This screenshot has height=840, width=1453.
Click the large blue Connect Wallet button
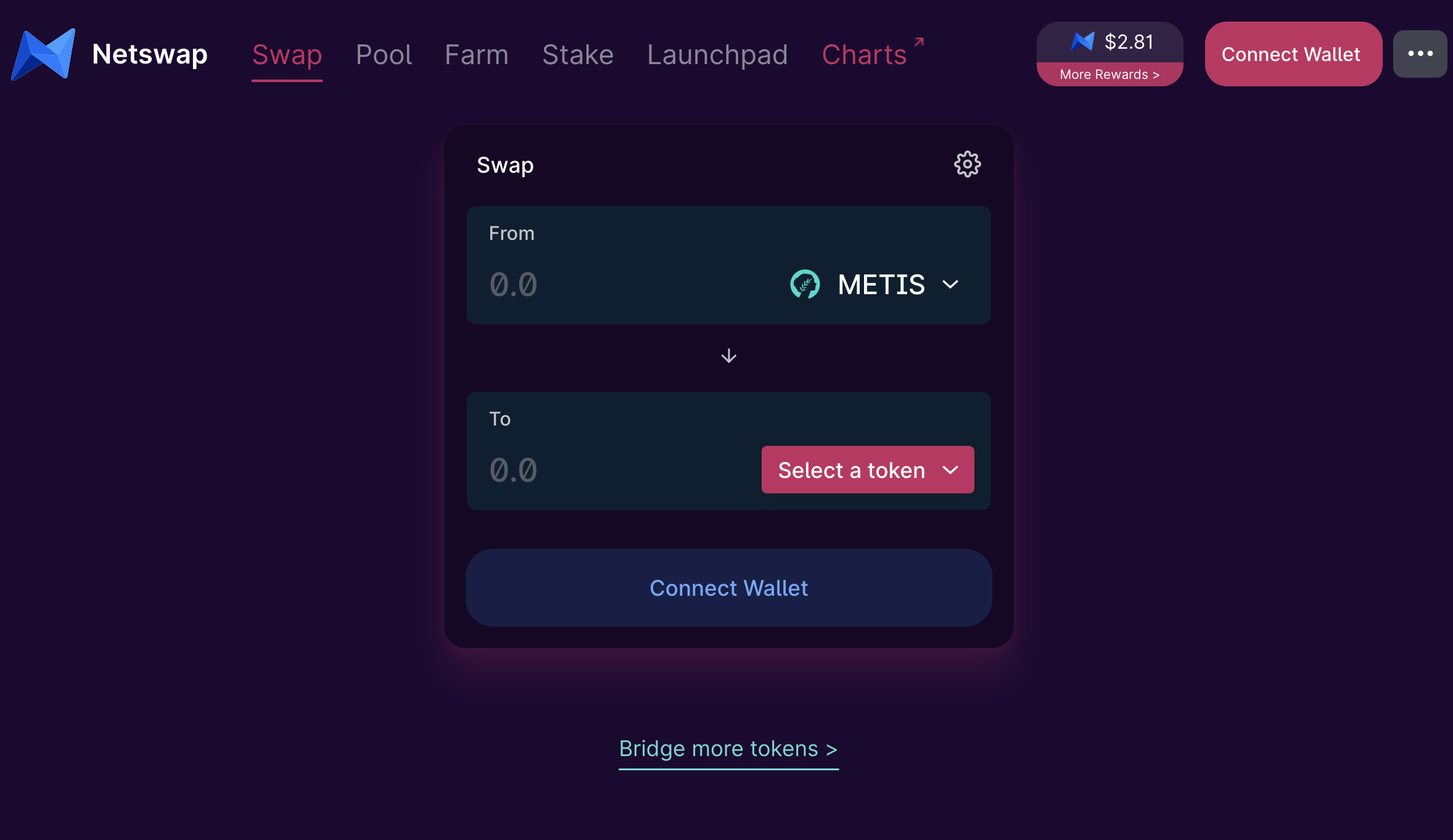[x=728, y=588]
